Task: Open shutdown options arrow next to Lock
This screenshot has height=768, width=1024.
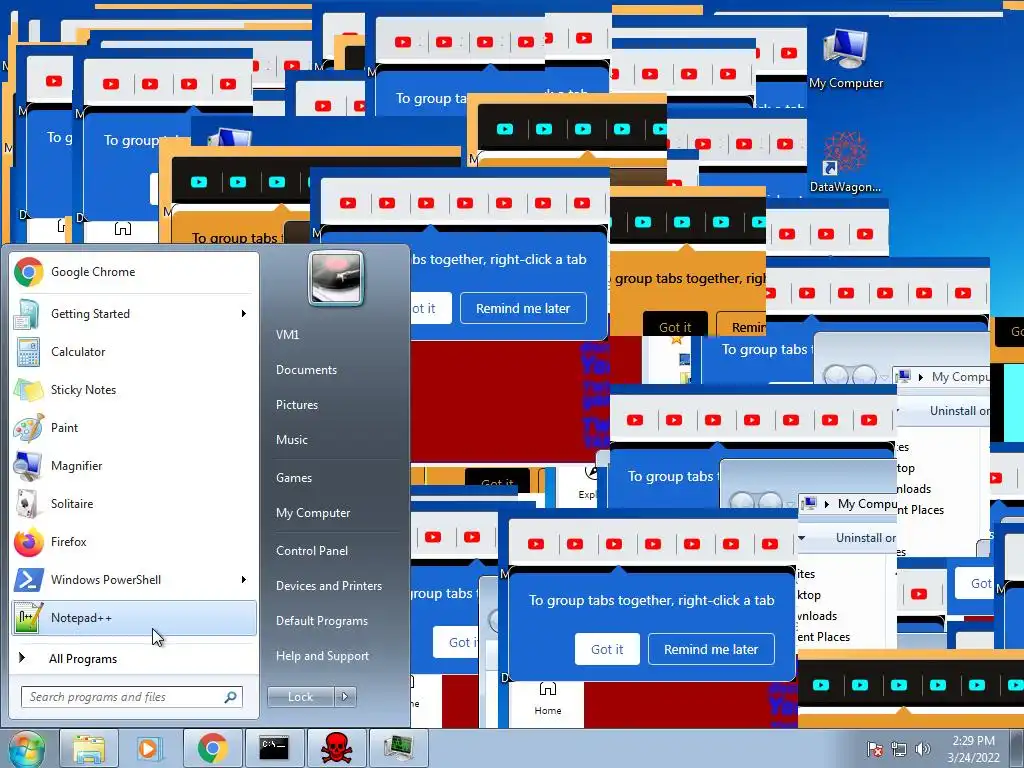Action: [x=345, y=697]
